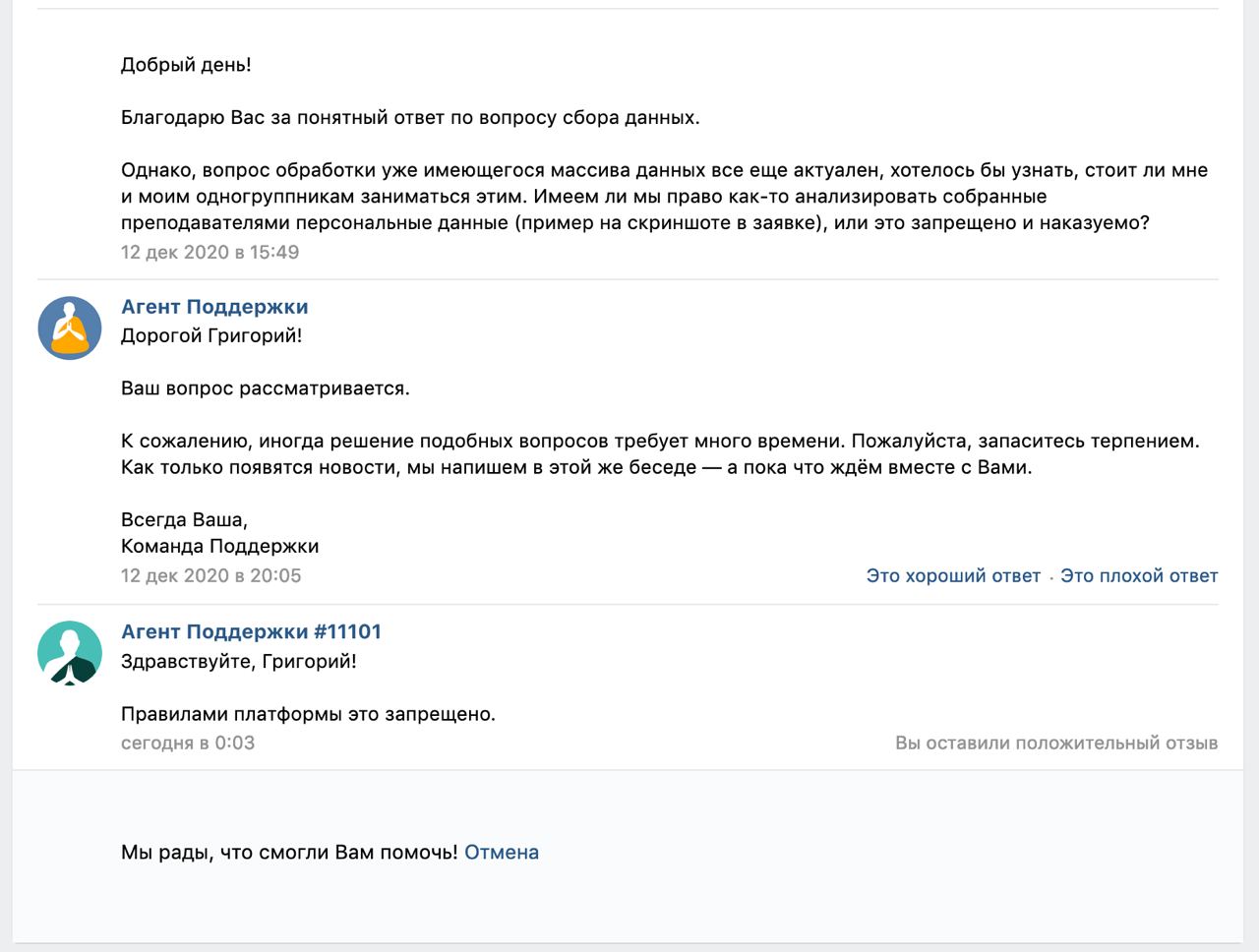Click the teal avatar of agent #11101
Image resolution: width=1259 pixels, height=952 pixels.
(70, 652)
